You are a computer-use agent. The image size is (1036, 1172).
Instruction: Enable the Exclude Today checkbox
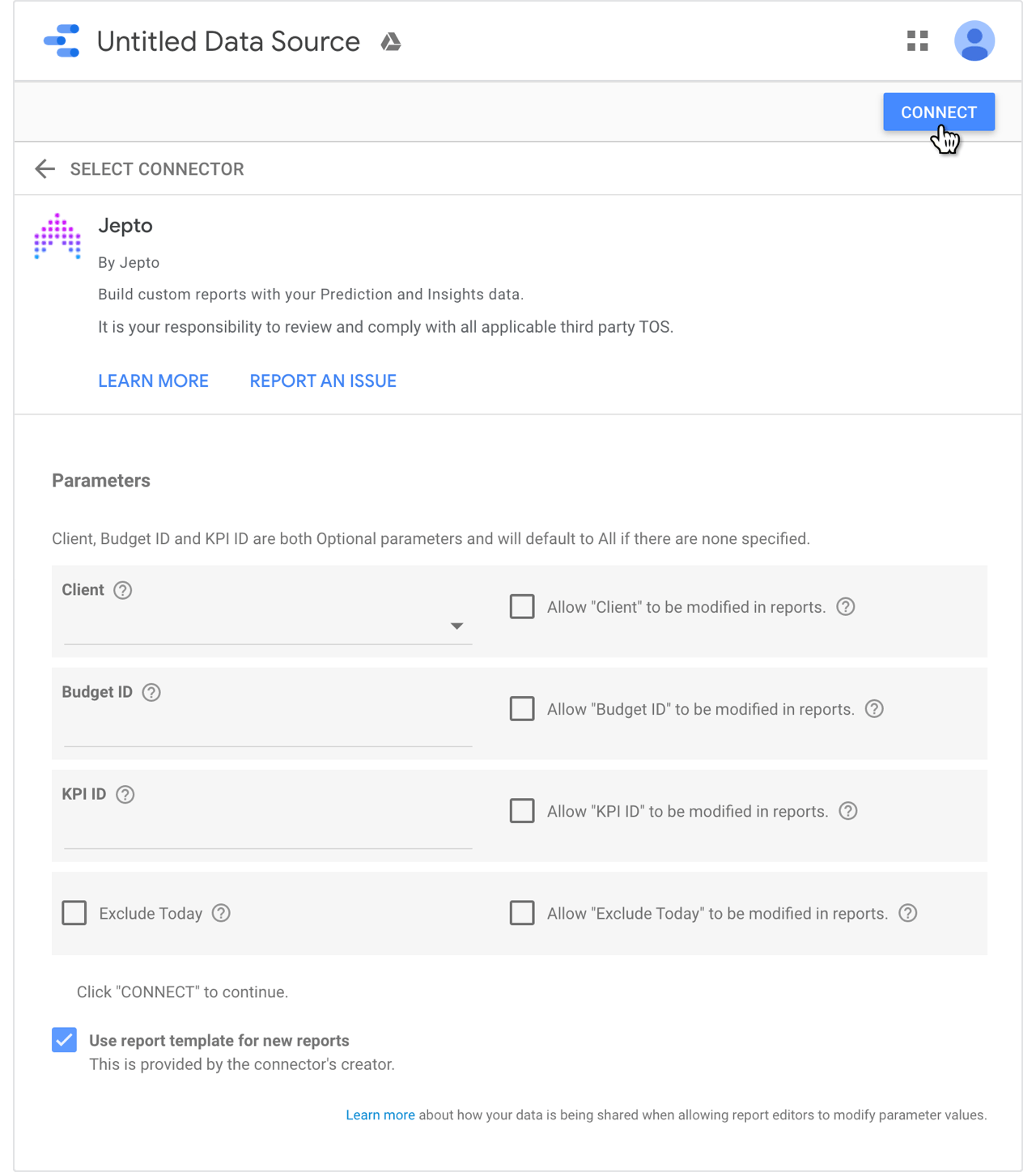74,913
